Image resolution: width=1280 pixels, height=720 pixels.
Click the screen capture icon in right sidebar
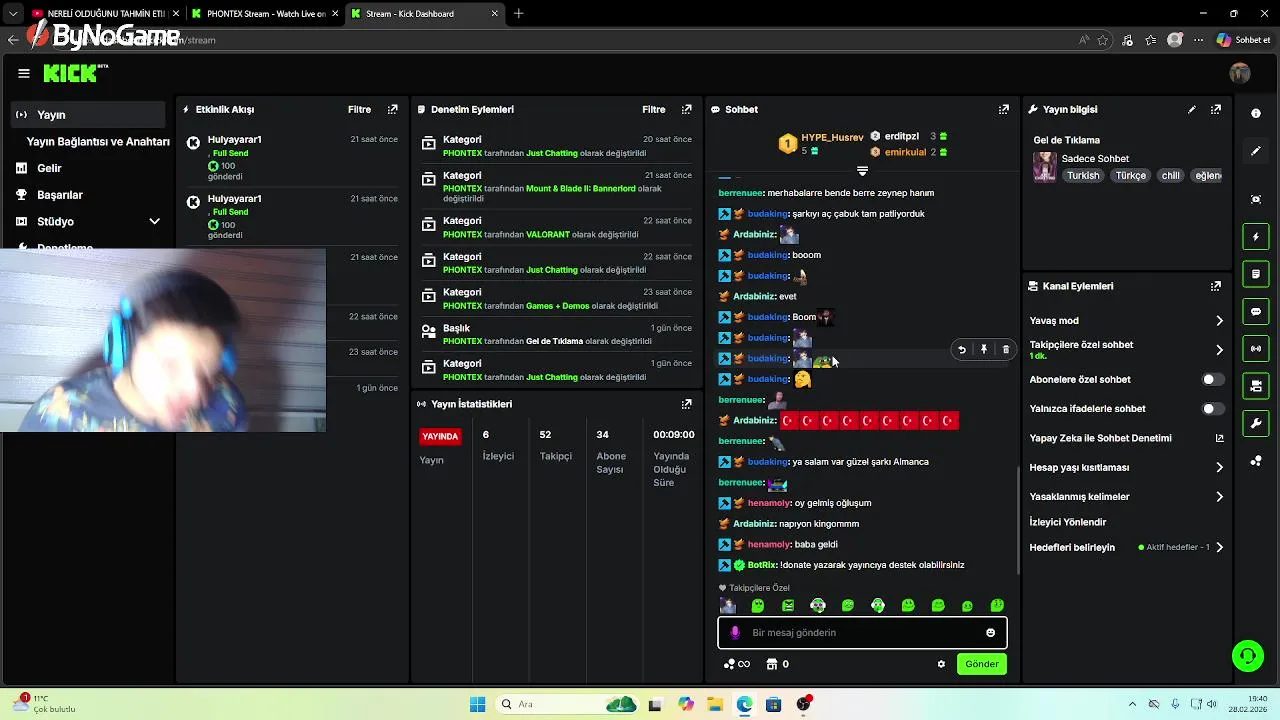point(1256,199)
